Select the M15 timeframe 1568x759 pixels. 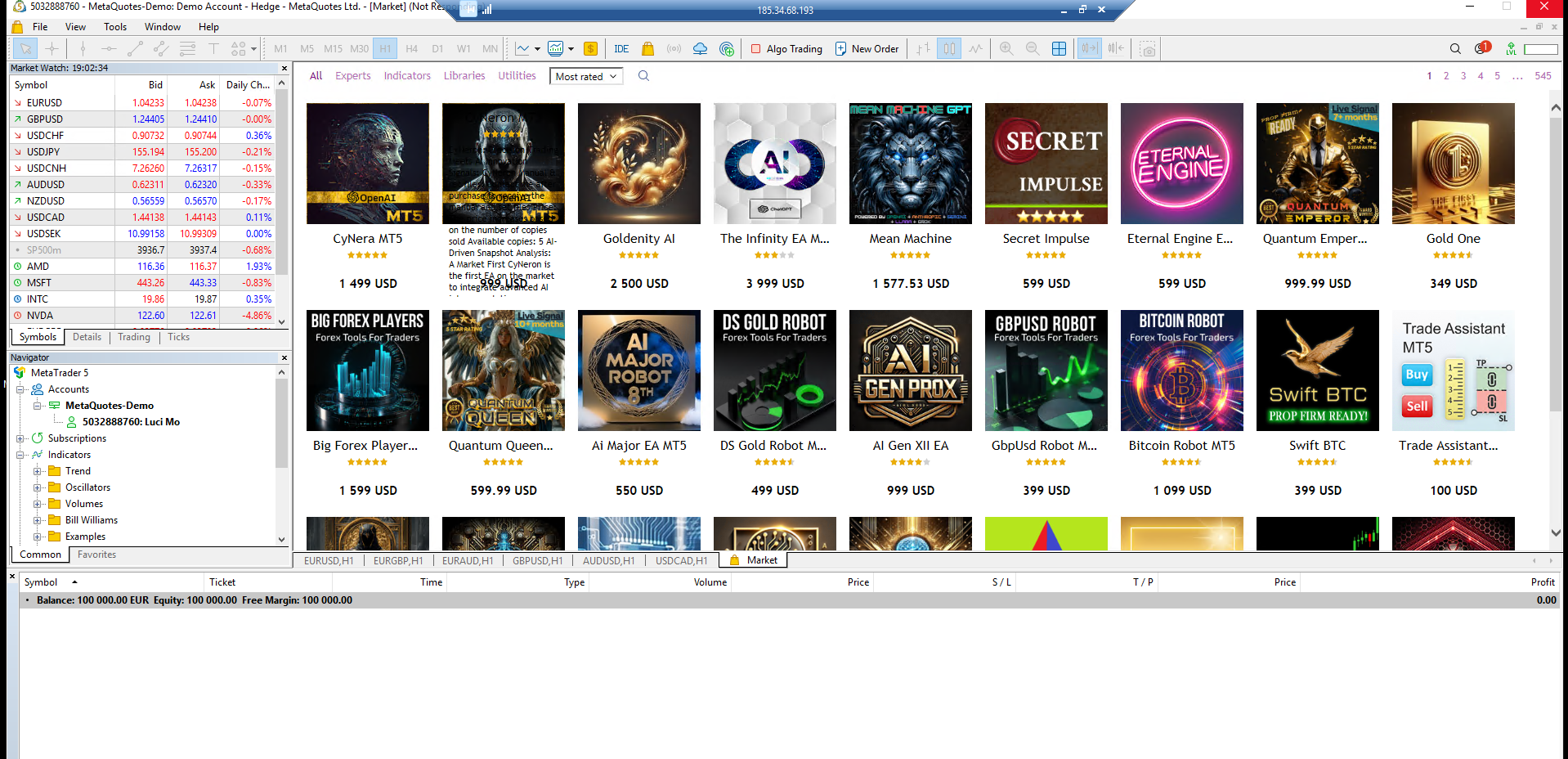[333, 49]
